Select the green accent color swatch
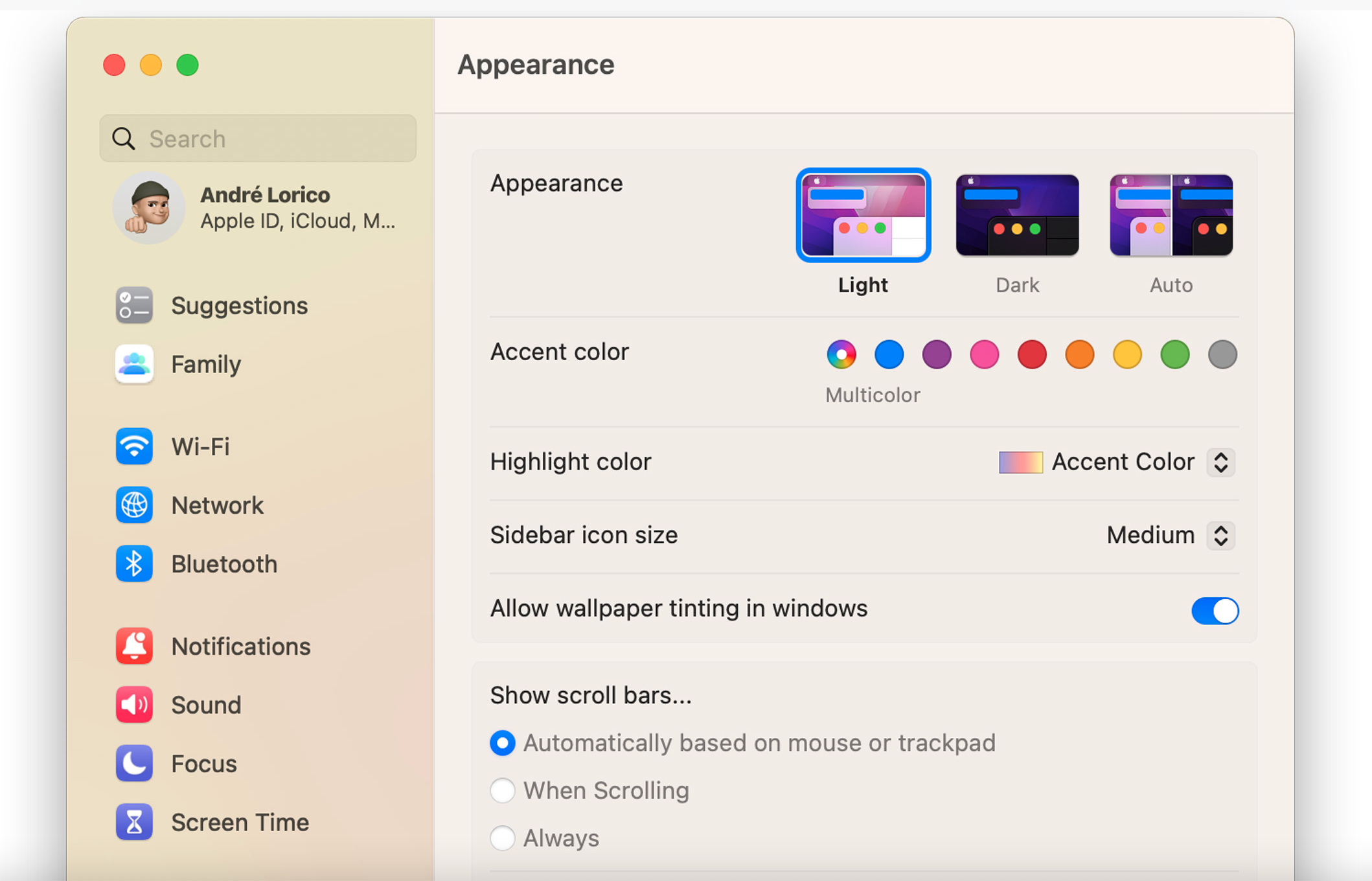Image resolution: width=1372 pixels, height=881 pixels. (1174, 354)
